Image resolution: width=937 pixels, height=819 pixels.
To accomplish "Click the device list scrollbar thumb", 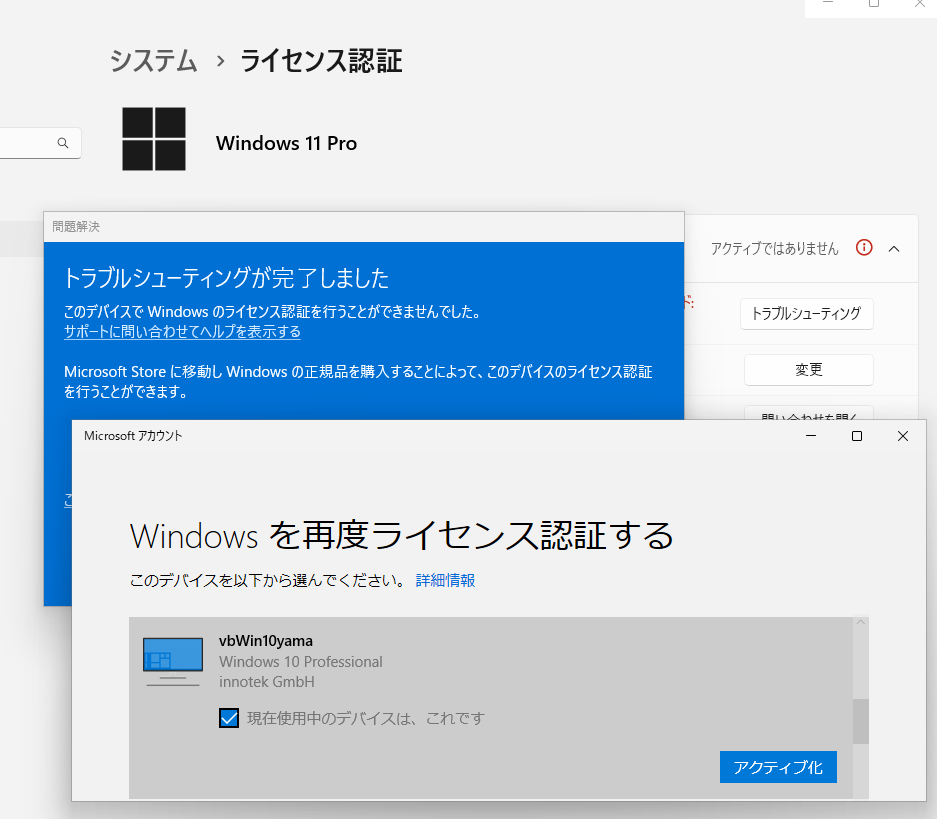I will click(860, 720).
